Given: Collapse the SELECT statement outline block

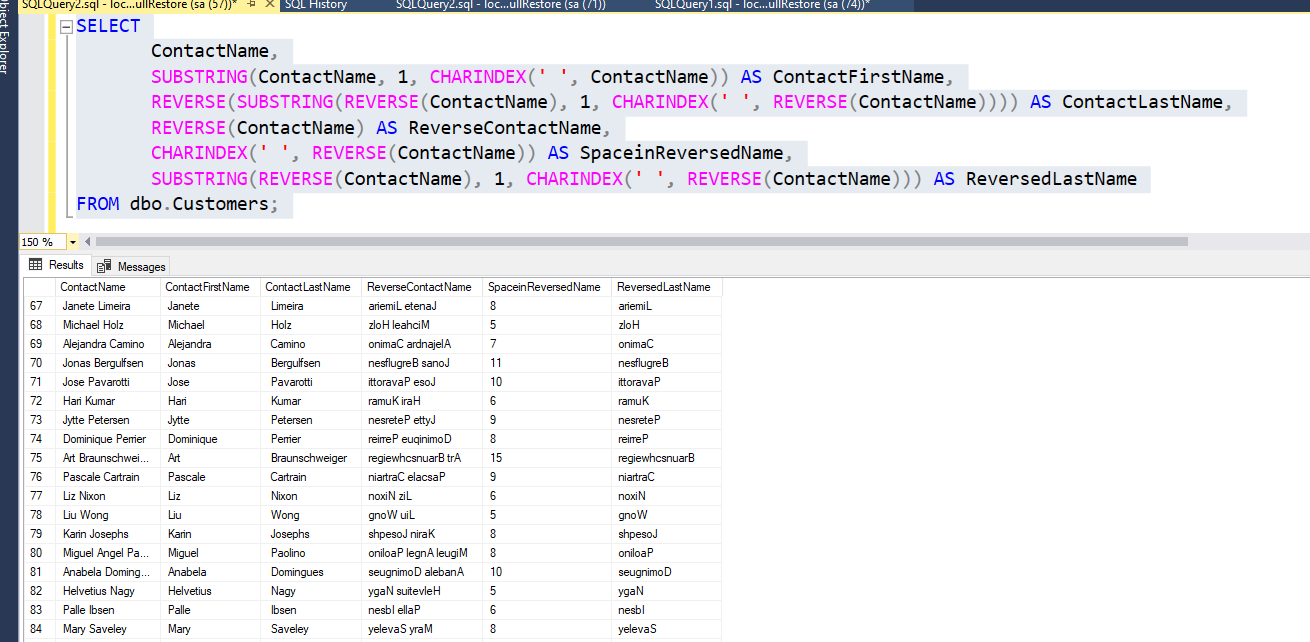Looking at the screenshot, I should tap(66, 27).
